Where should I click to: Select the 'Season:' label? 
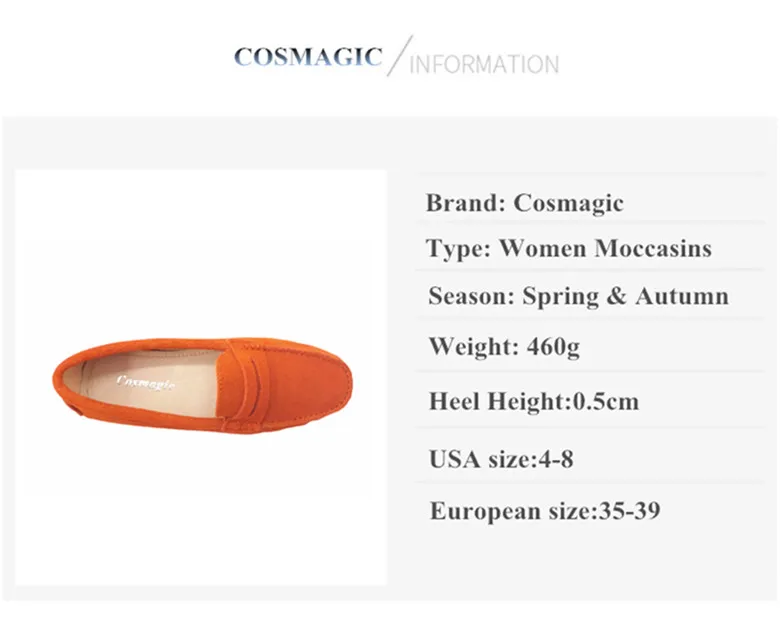pos(471,297)
